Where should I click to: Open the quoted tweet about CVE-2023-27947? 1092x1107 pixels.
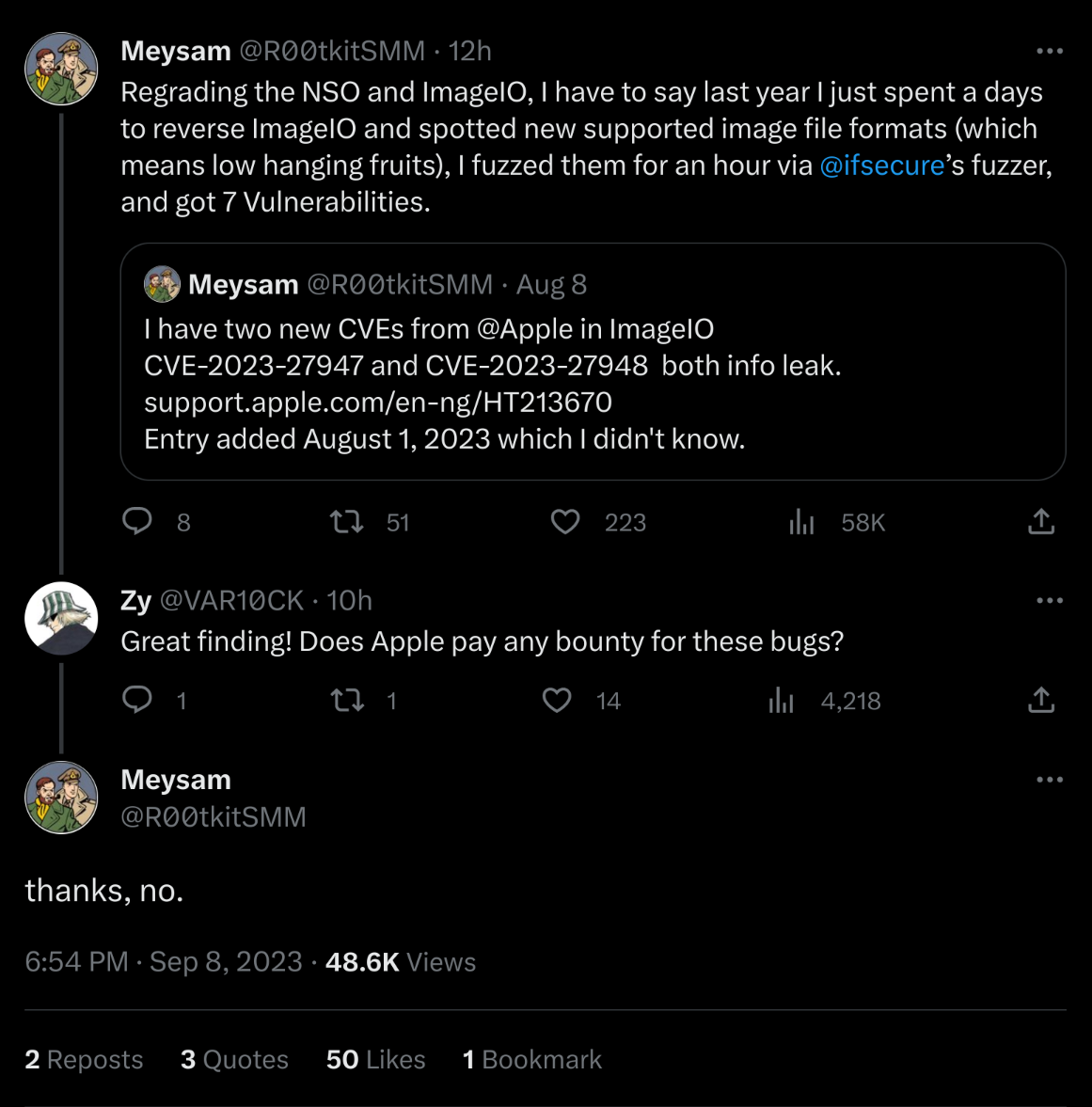click(593, 384)
